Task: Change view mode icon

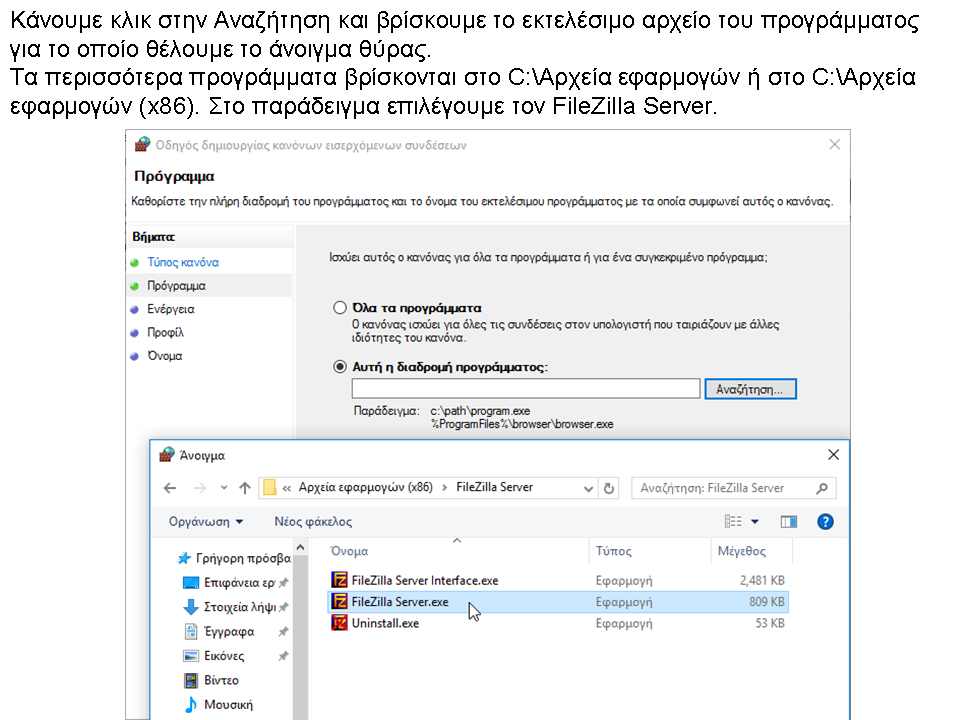Action: 733,521
